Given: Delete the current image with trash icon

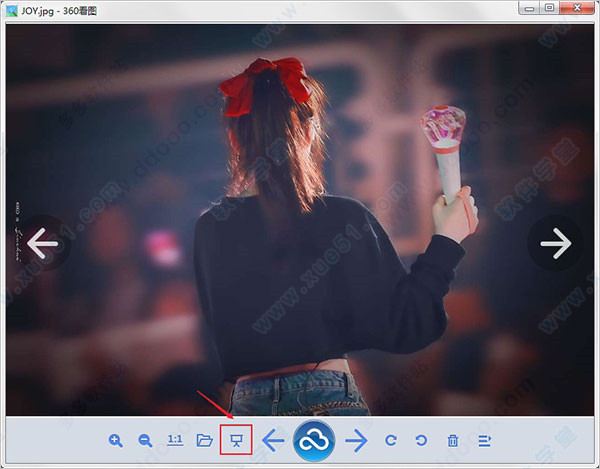Looking at the screenshot, I should (x=453, y=440).
